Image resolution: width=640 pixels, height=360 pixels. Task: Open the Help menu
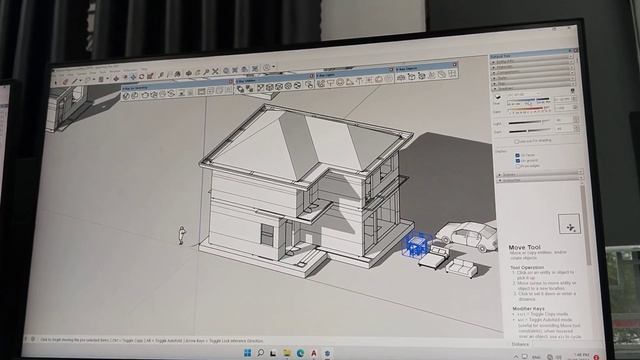144,69
